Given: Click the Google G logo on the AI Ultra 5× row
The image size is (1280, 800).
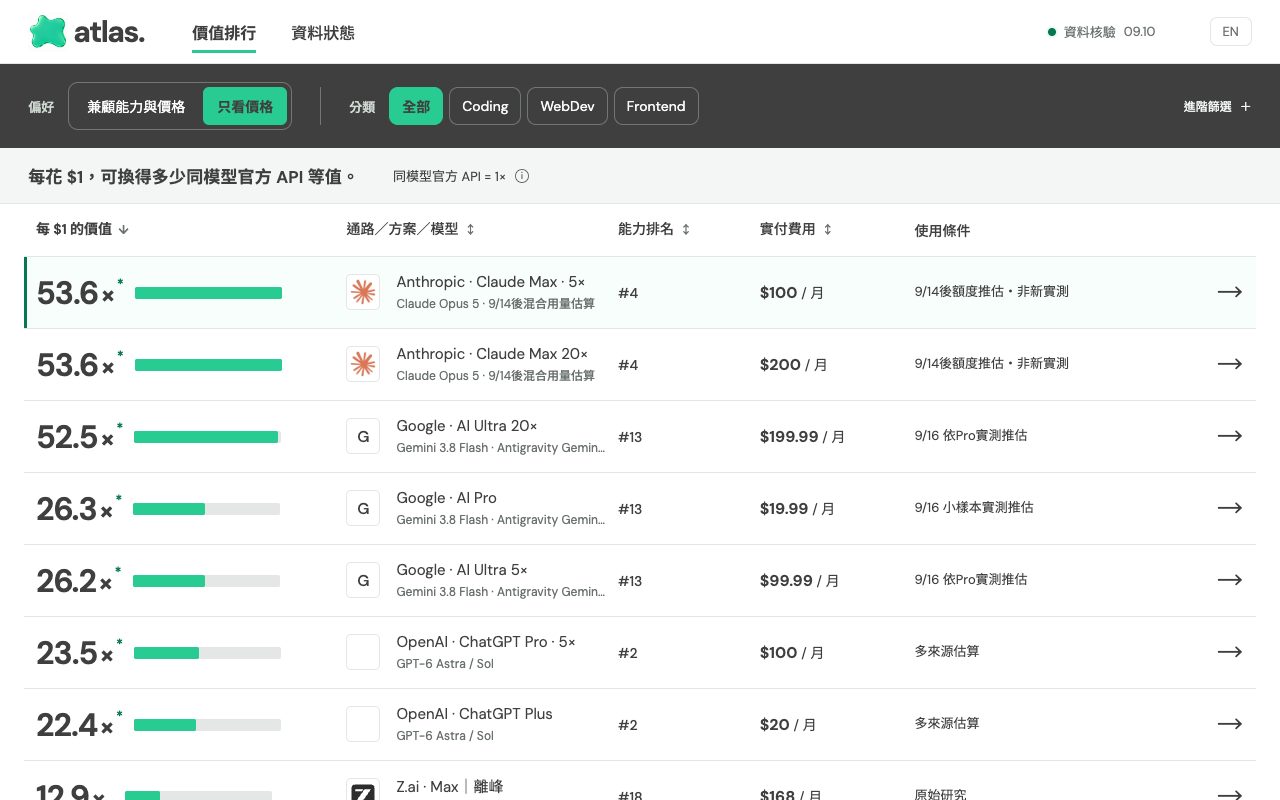Looking at the screenshot, I should [x=363, y=580].
